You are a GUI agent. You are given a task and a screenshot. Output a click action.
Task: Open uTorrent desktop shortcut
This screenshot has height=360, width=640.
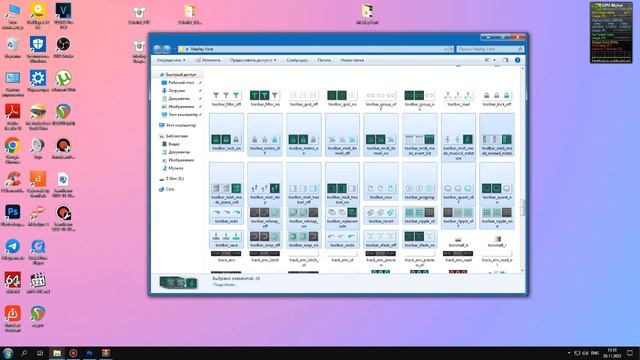pos(63,81)
